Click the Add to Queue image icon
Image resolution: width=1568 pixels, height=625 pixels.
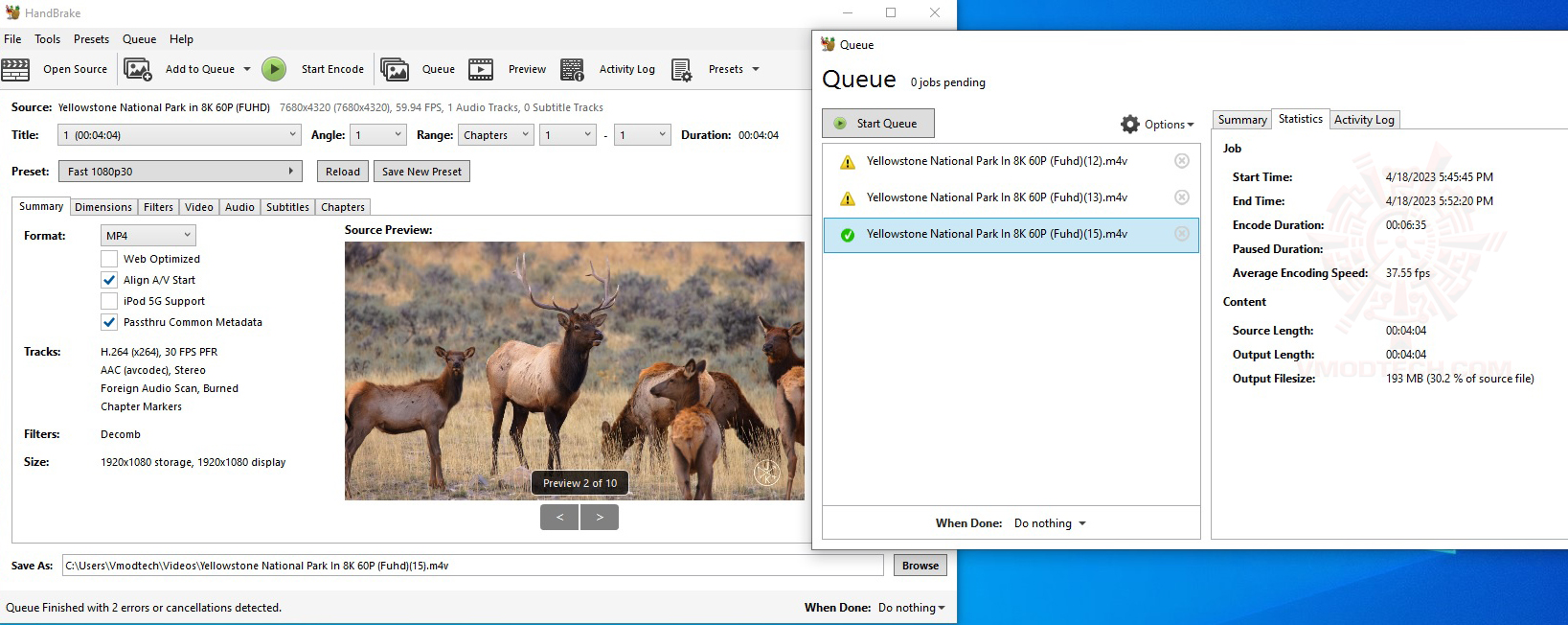138,69
